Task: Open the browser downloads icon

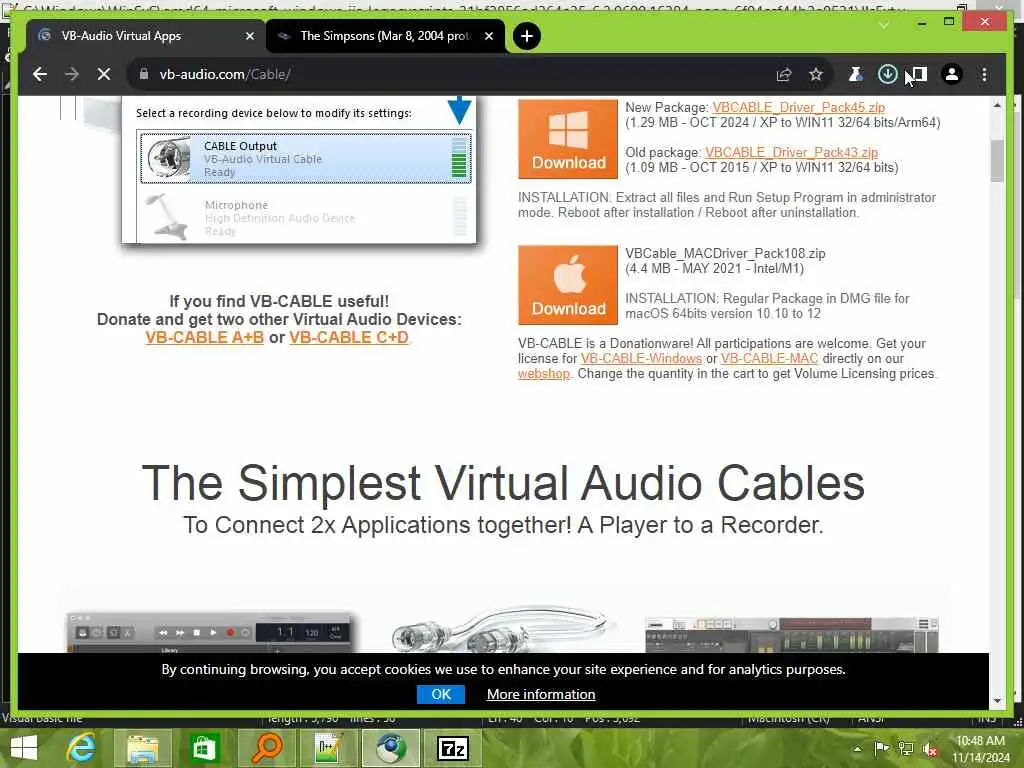Action: point(887,74)
